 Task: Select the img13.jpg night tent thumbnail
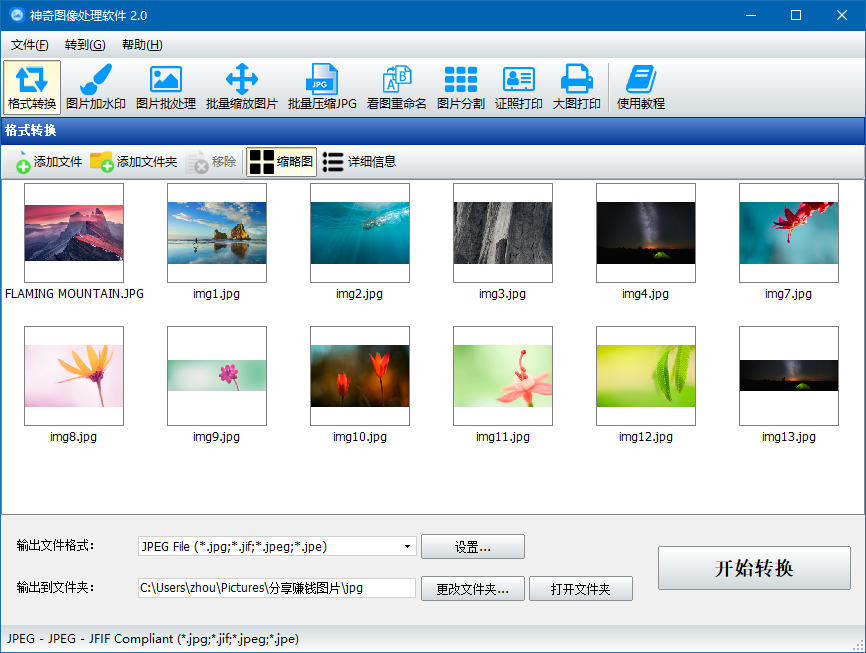(789, 376)
